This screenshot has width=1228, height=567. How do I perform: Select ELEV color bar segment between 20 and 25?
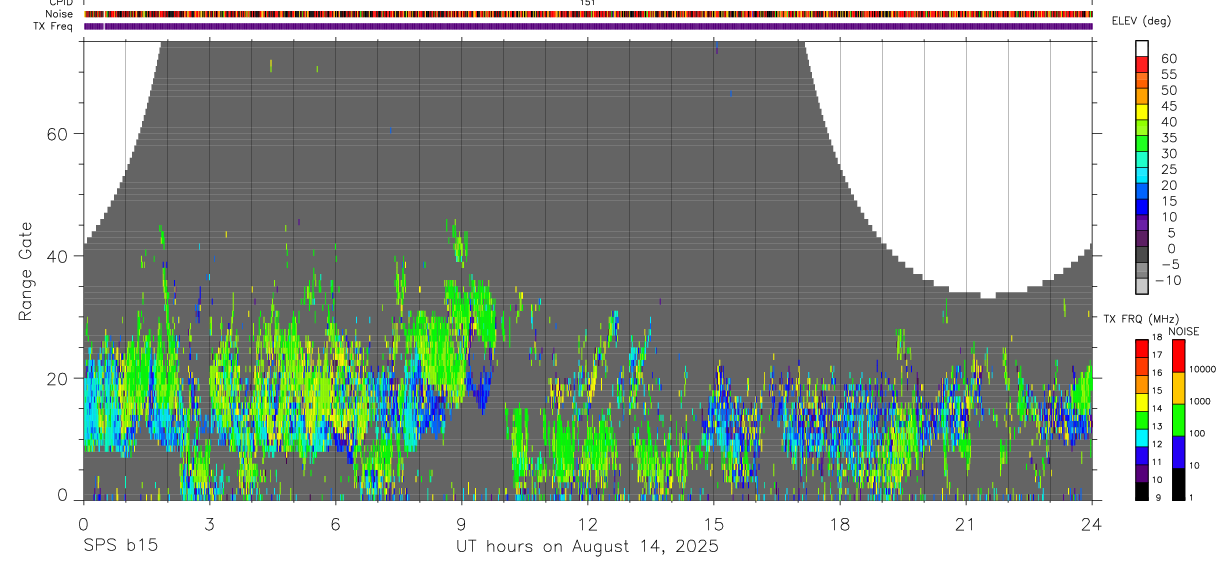(x=1142, y=175)
